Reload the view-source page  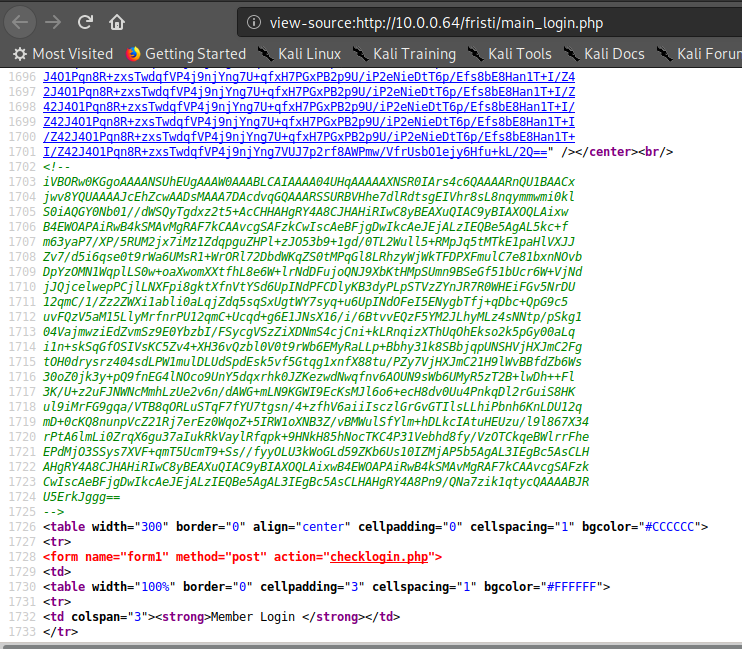tap(86, 21)
